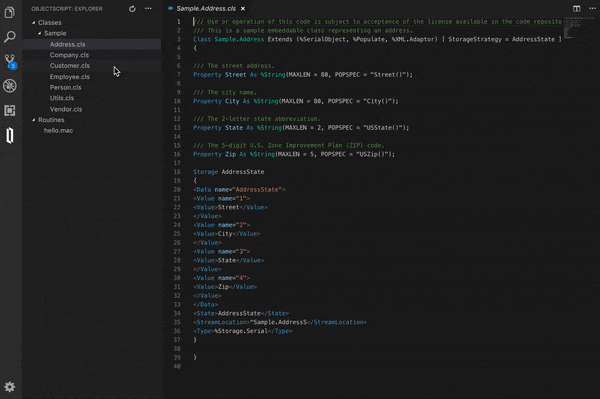
Task: Place cursor on 'Property State' line
Action: pyautogui.click(x=301, y=128)
